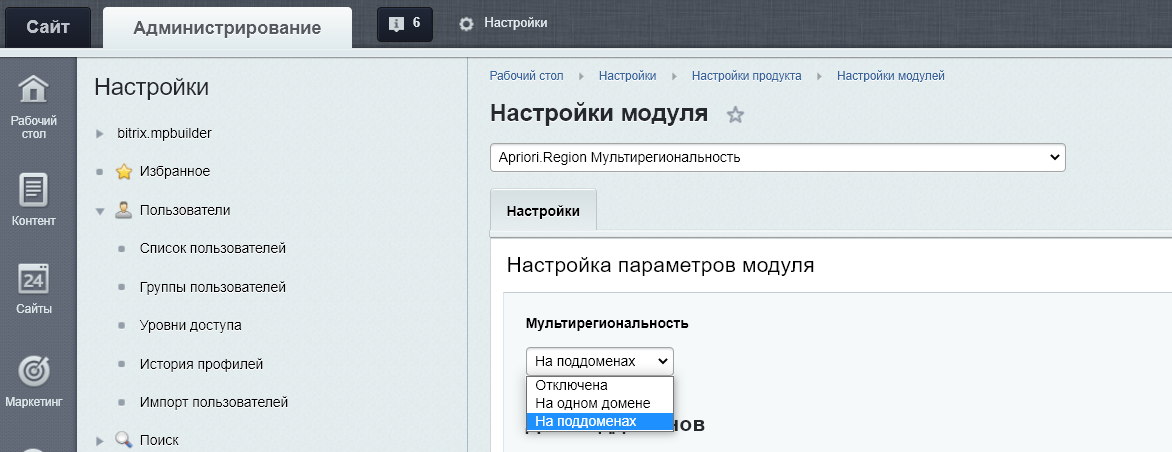This screenshot has height=452, width=1172.
Task: Expand the Поиск tree node
Action: click(99, 441)
